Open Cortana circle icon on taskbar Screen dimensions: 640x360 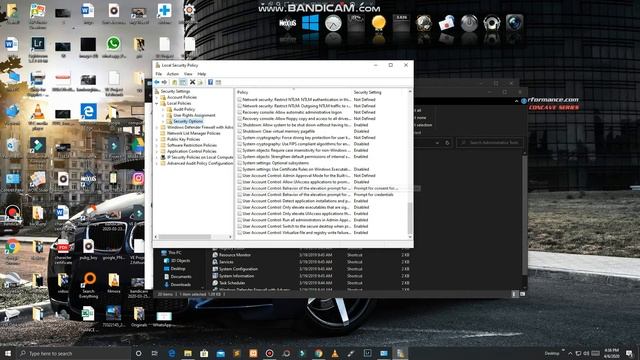tap(138, 353)
